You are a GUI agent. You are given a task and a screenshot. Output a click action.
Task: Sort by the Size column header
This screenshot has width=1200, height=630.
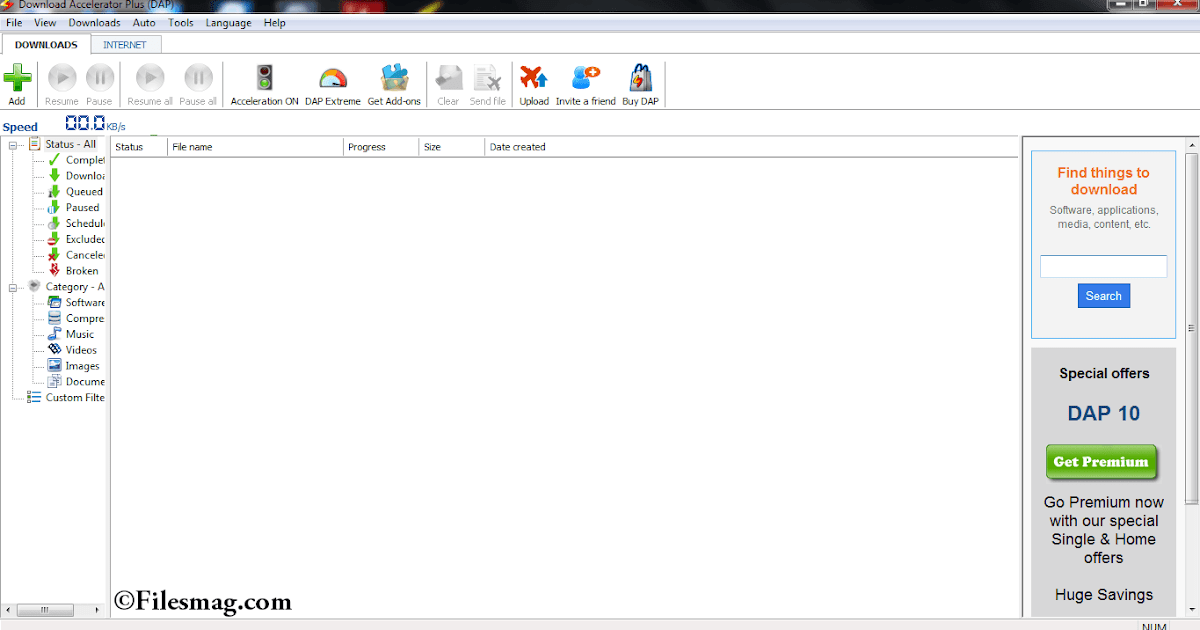click(452, 147)
